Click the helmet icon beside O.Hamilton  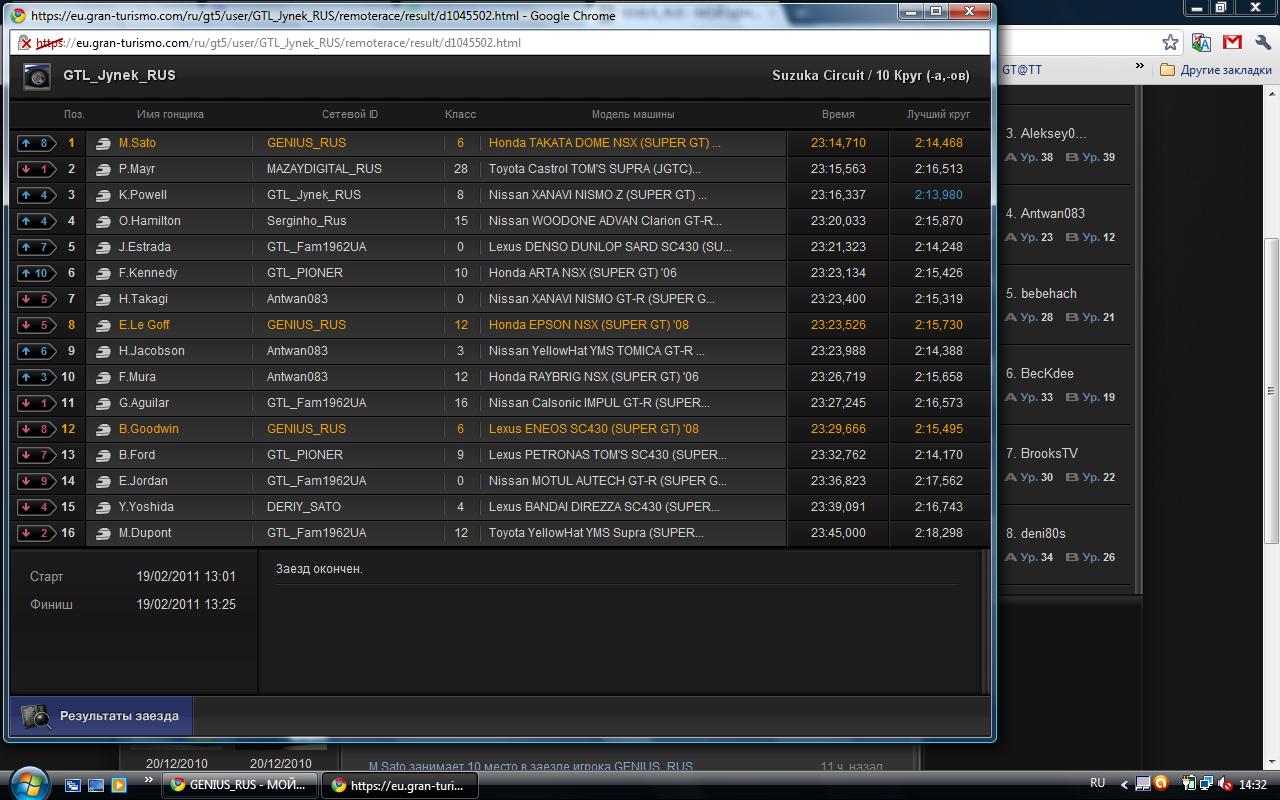[x=103, y=221]
